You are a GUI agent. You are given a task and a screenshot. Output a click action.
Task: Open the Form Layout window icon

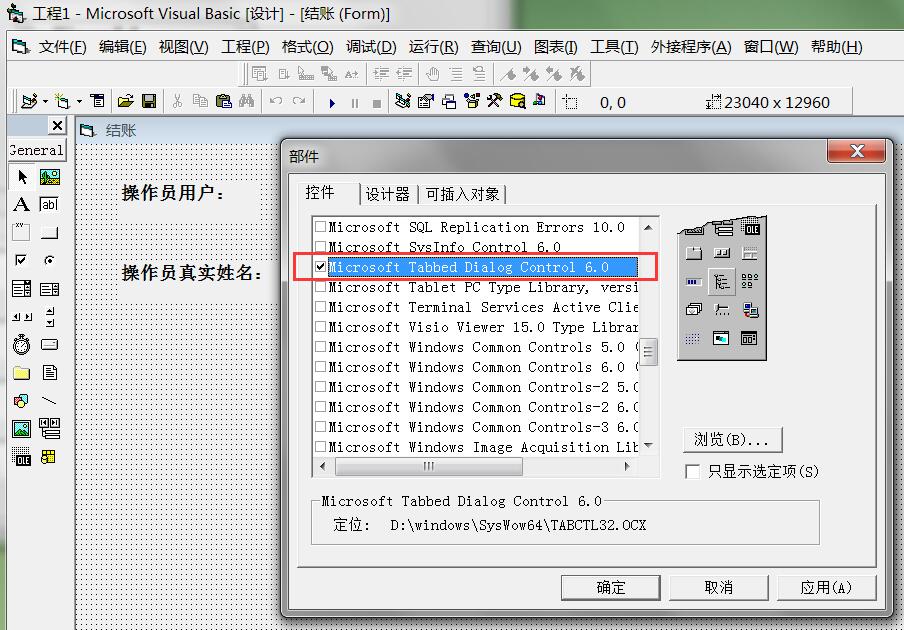[449, 102]
